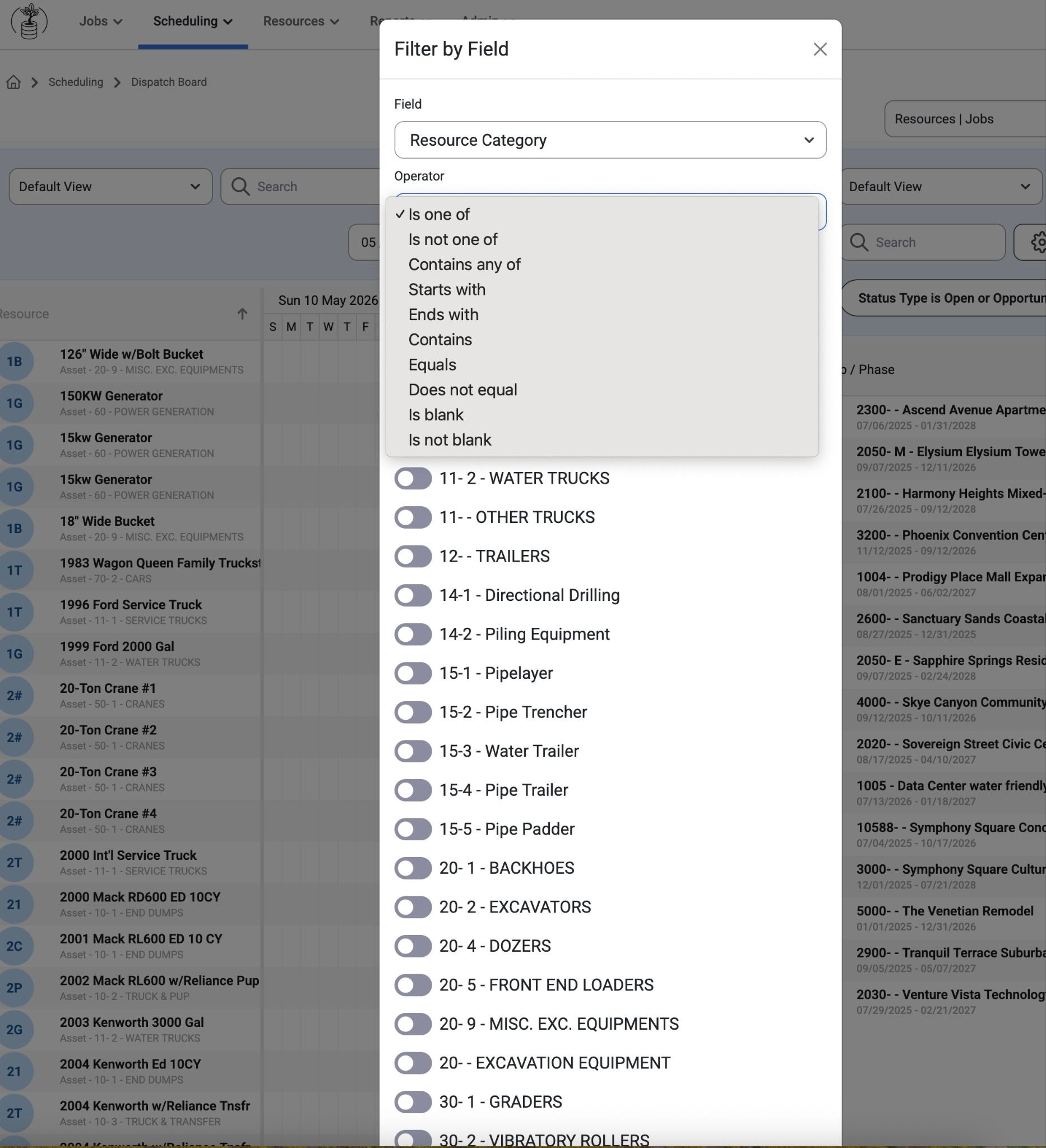Choose the "Equals" operator option
This screenshot has height=1148, width=1046.
pos(602,365)
